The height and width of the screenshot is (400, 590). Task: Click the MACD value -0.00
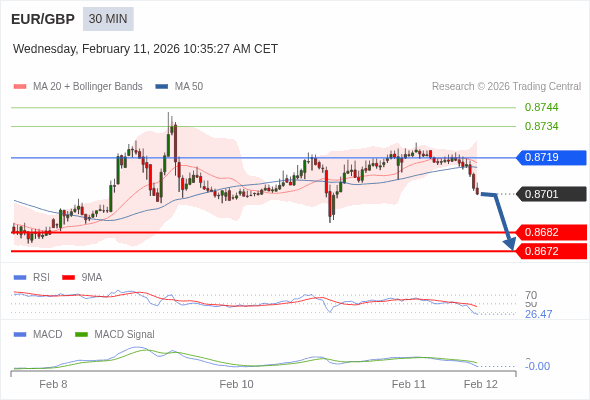(538, 366)
